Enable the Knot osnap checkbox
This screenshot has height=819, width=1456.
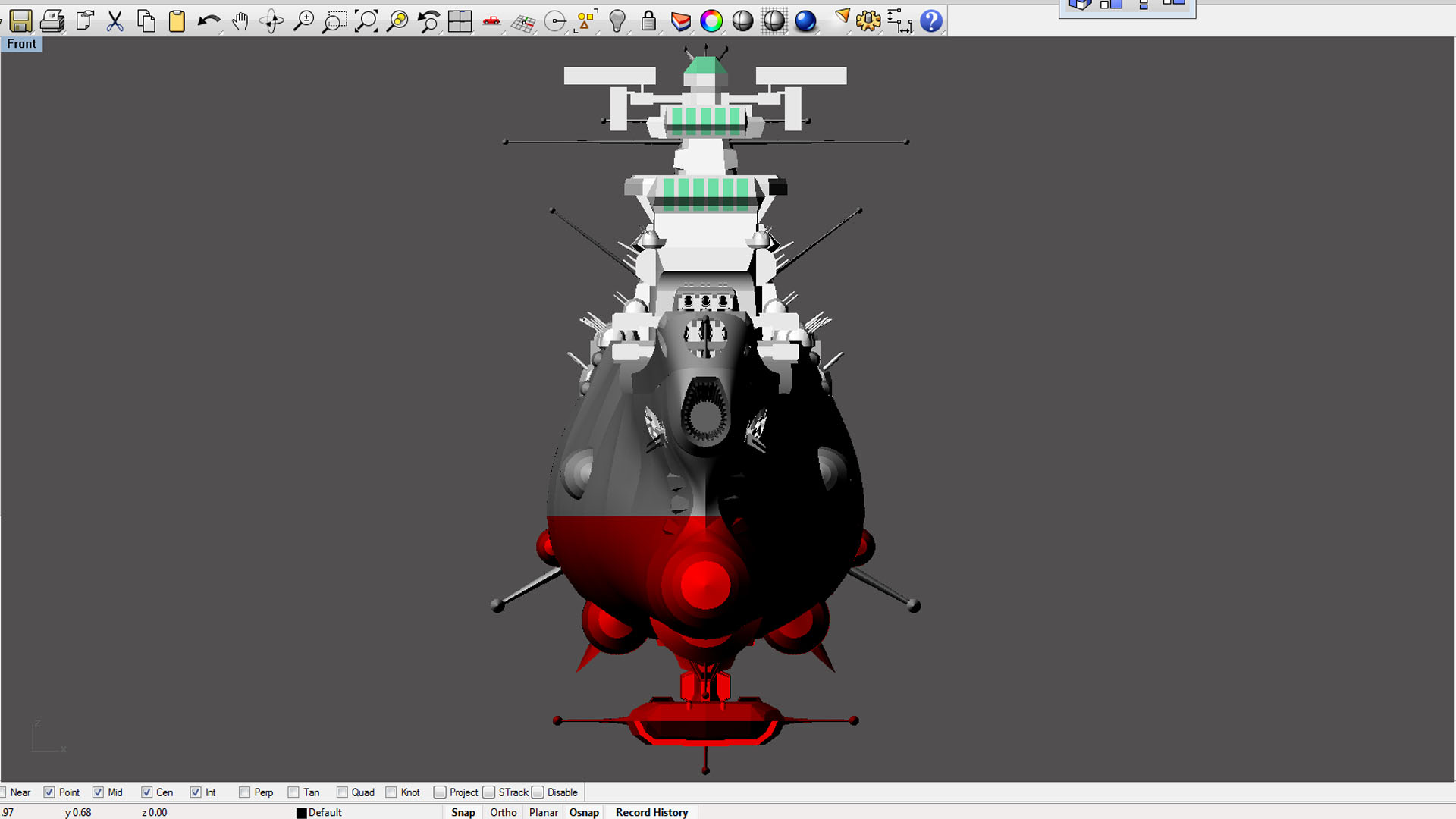tap(391, 792)
